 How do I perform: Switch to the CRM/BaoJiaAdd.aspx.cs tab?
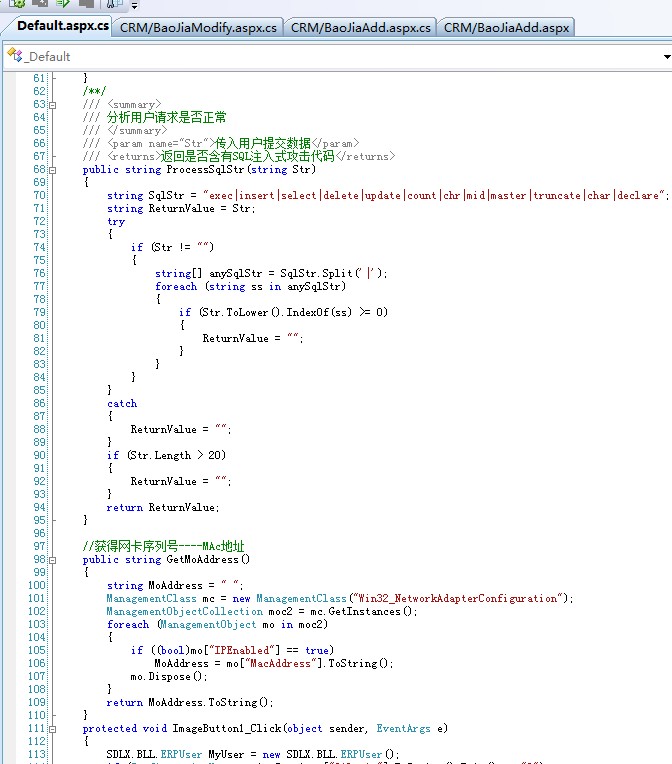pyautogui.click(x=361, y=27)
